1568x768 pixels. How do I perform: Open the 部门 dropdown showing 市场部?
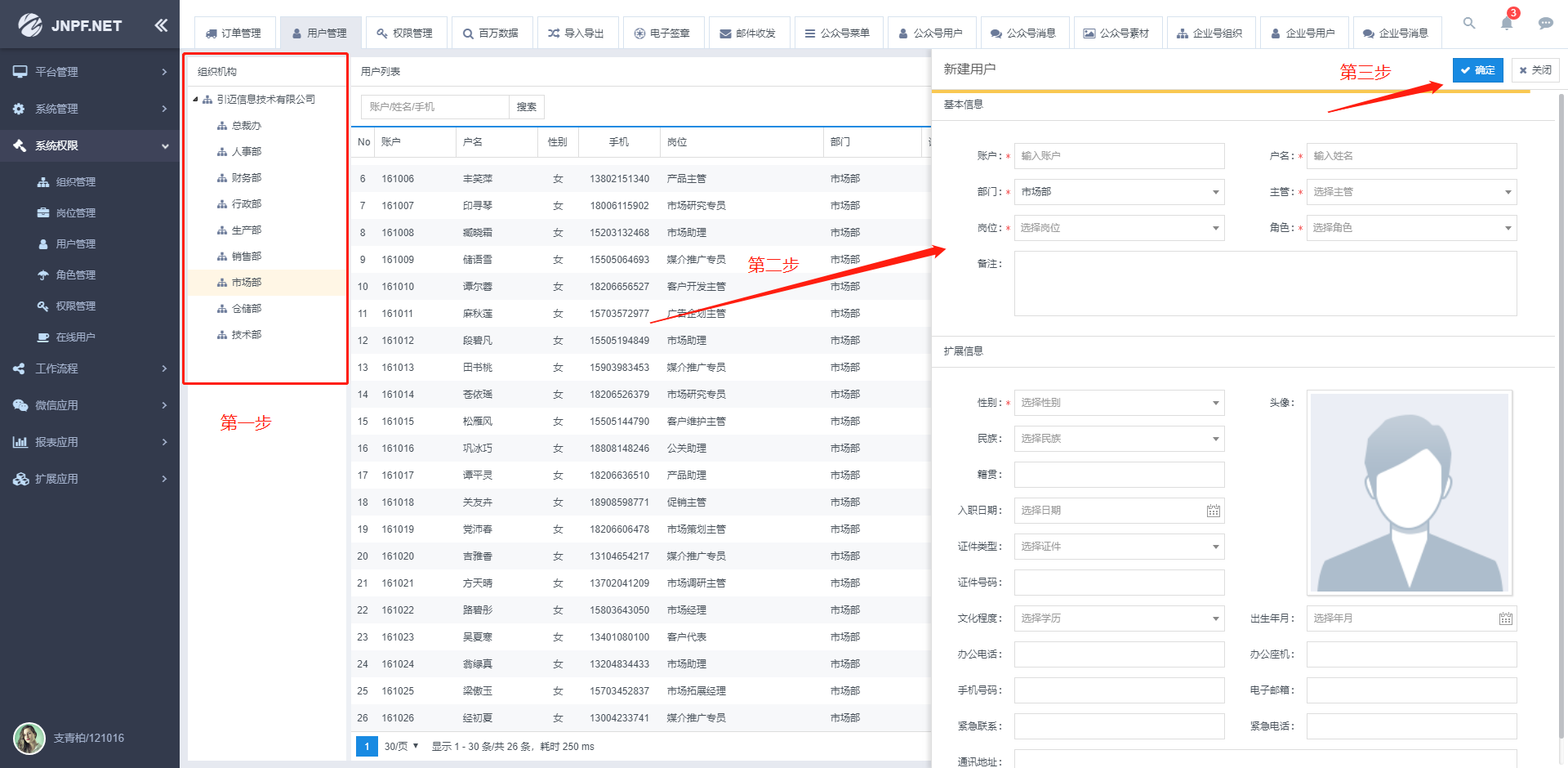pos(1119,192)
